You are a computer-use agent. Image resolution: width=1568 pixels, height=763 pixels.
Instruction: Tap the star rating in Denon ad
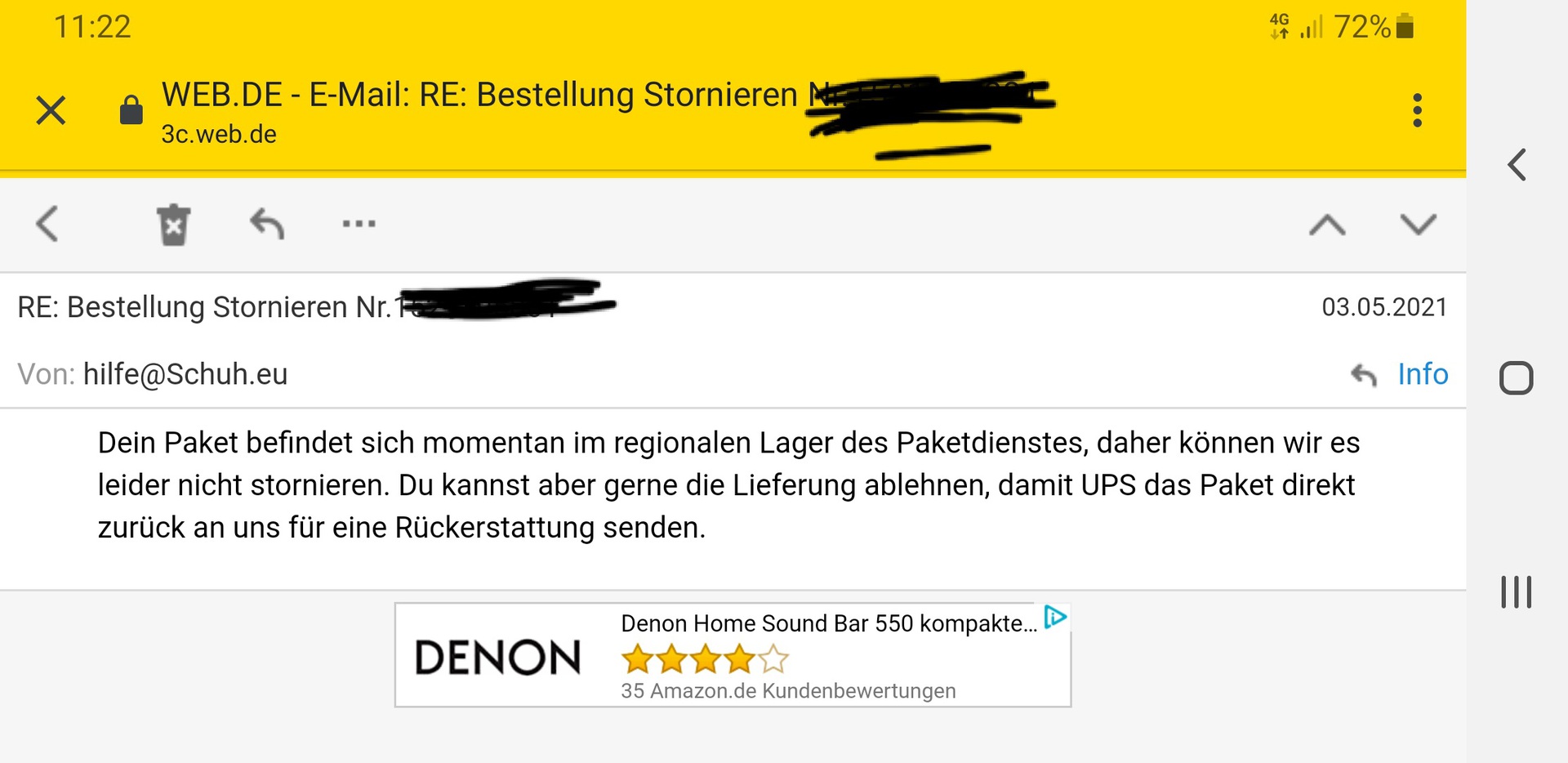(x=704, y=658)
